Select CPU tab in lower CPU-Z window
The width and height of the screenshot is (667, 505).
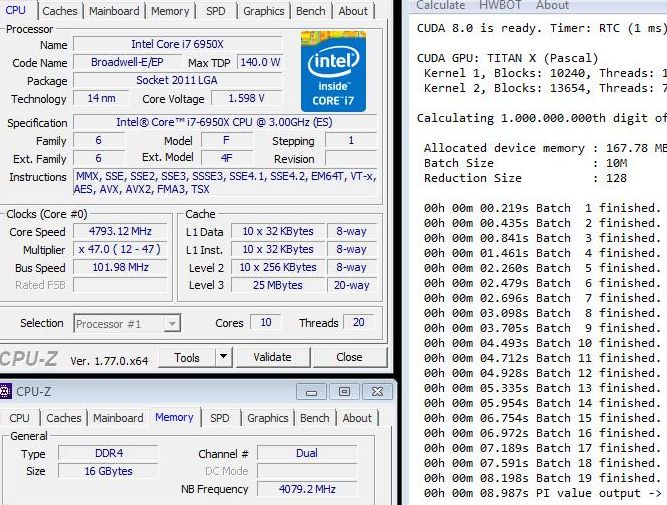pos(19,418)
